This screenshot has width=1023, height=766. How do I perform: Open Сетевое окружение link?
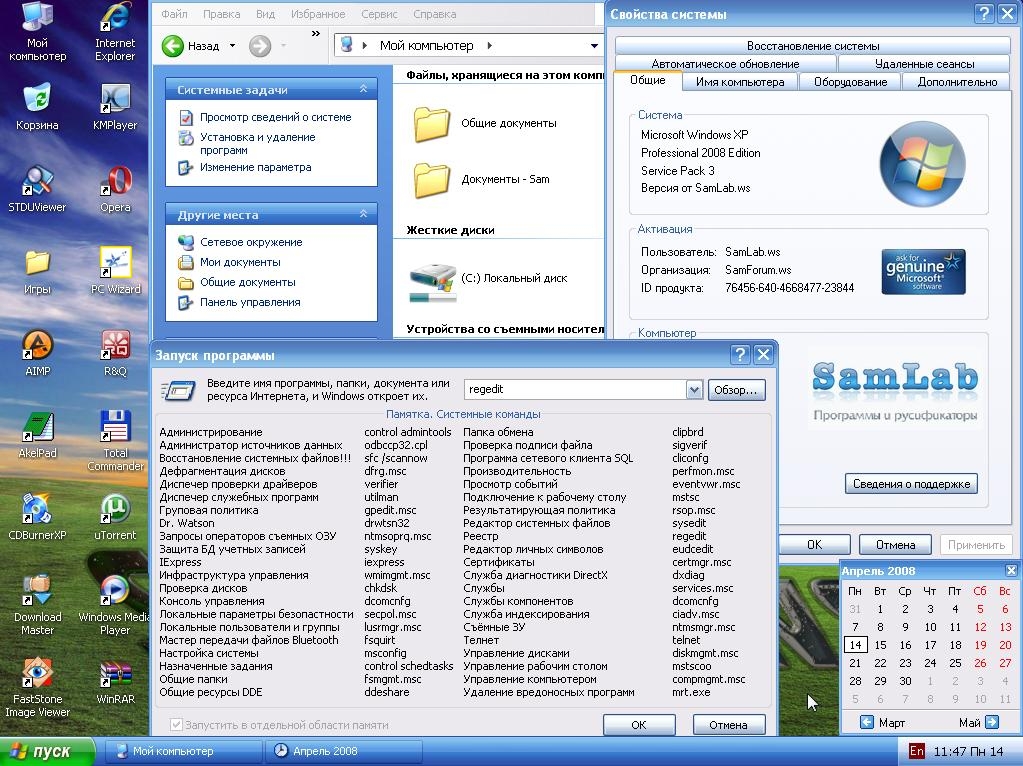pyautogui.click(x=251, y=242)
